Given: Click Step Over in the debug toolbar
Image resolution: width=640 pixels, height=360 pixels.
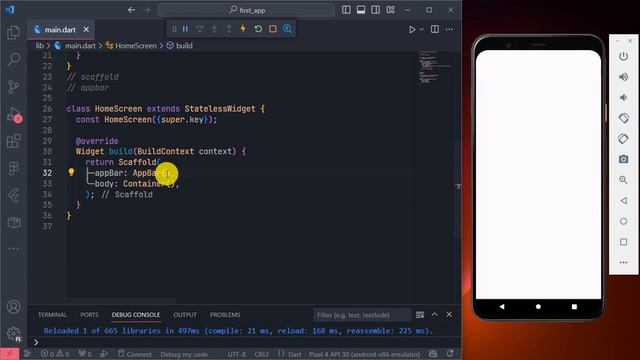Looking at the screenshot, I should [200, 29].
